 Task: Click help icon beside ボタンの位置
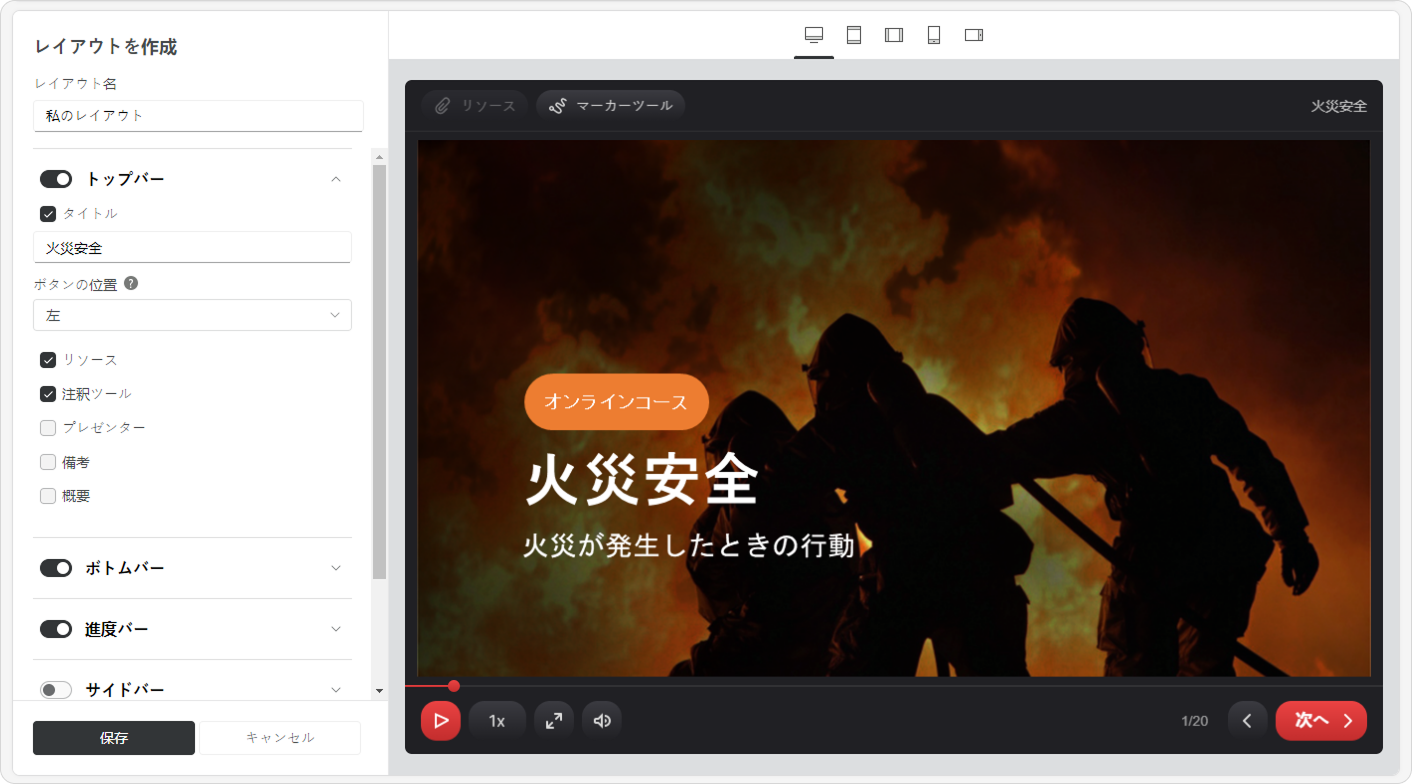point(131,283)
